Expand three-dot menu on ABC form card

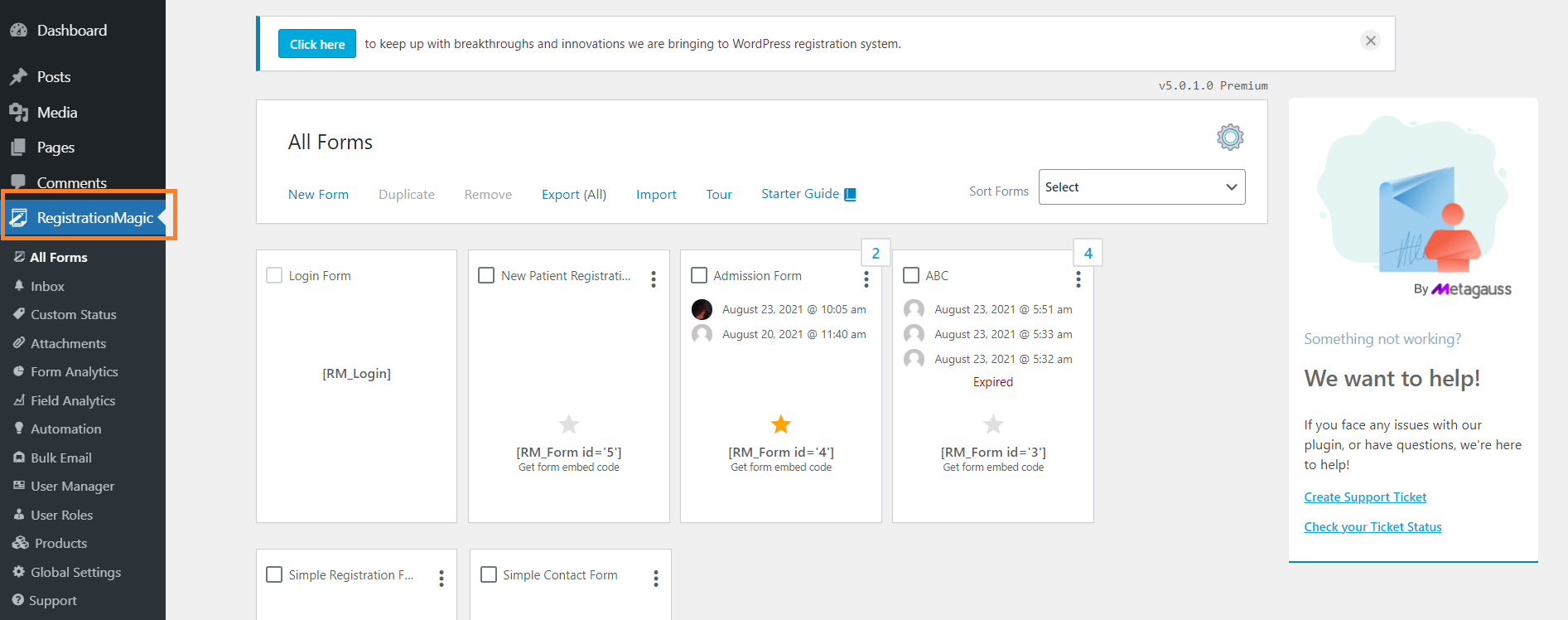pyautogui.click(x=1078, y=279)
